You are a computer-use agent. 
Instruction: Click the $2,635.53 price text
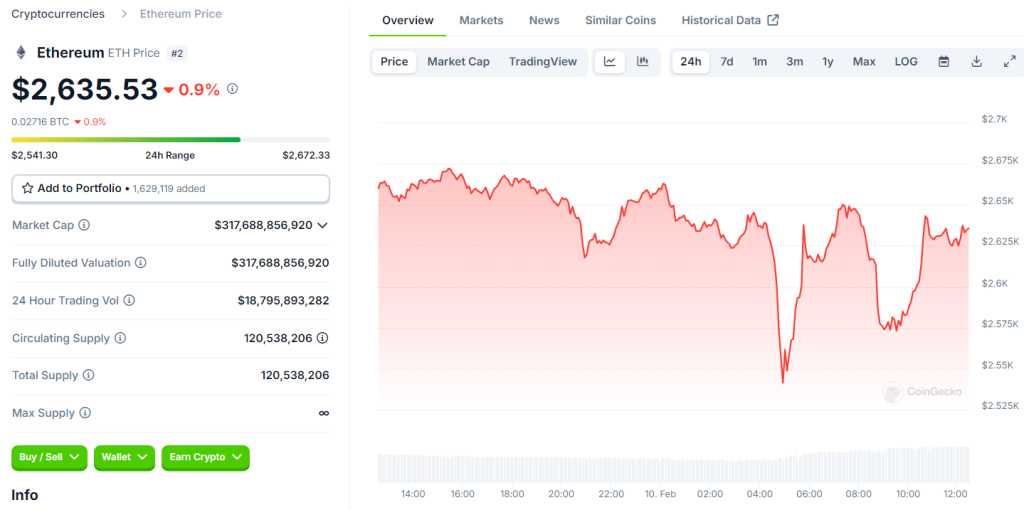[x=85, y=89]
